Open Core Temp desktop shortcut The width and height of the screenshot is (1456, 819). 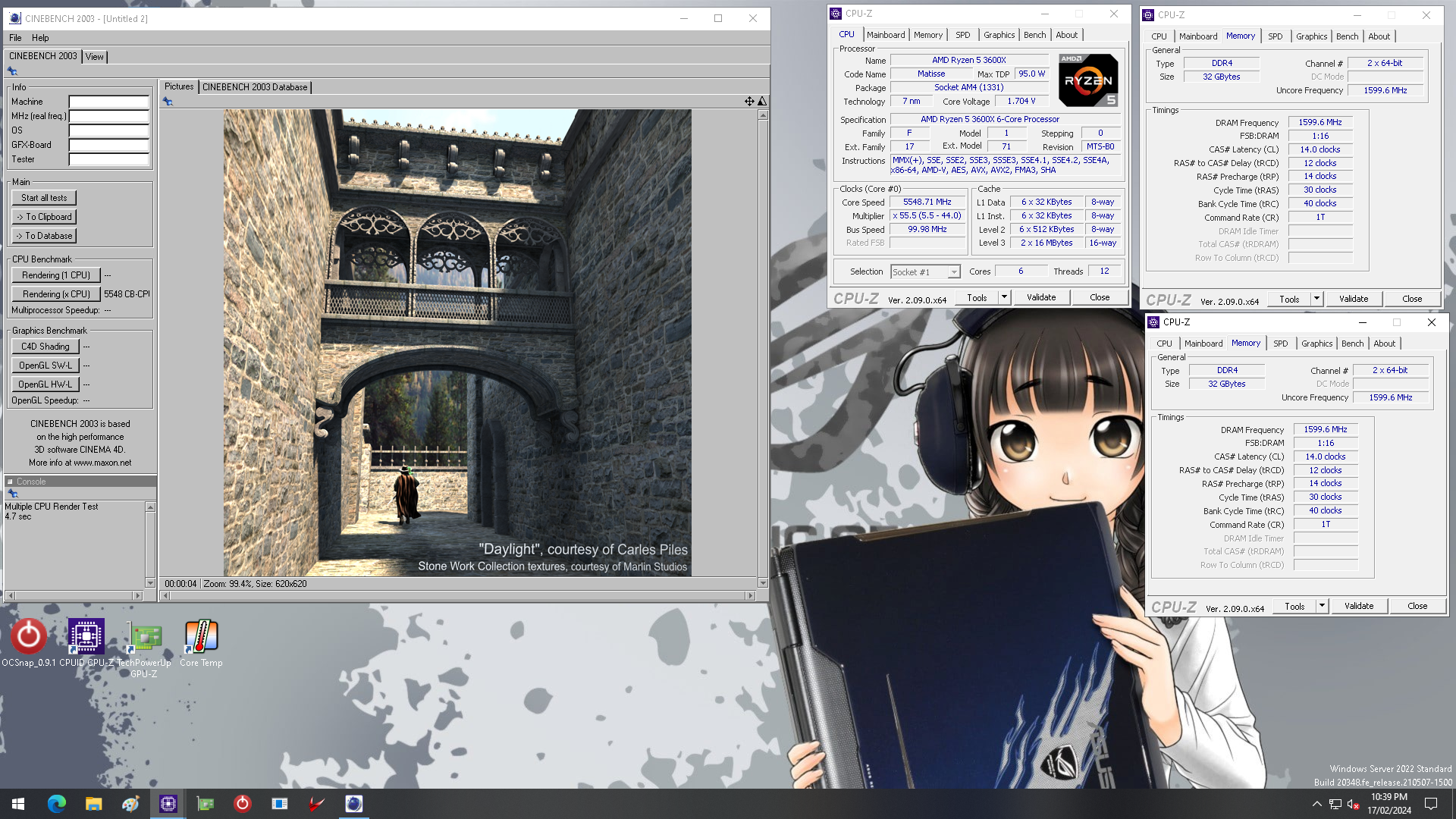[201, 643]
